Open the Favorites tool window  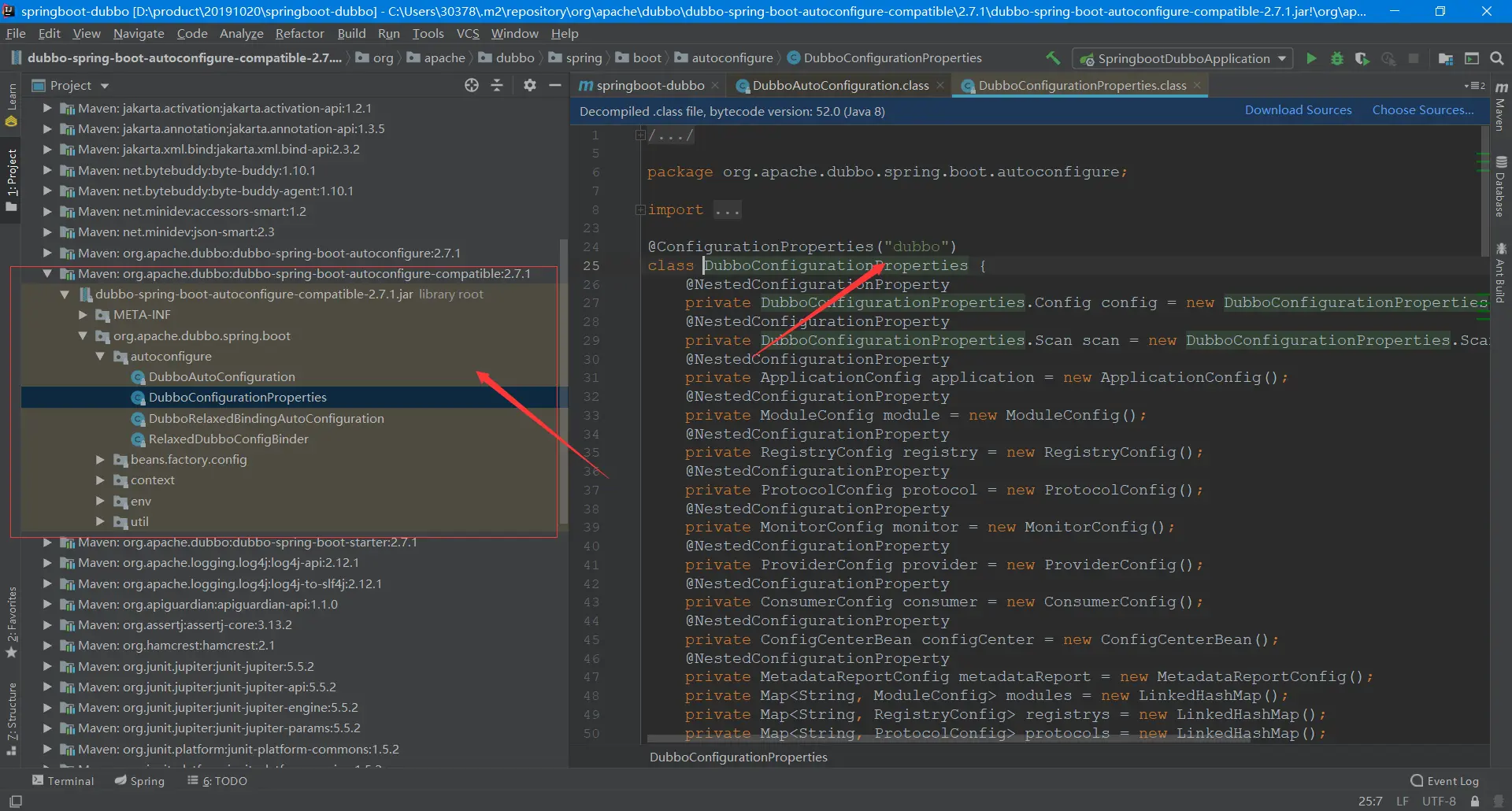(x=11, y=623)
